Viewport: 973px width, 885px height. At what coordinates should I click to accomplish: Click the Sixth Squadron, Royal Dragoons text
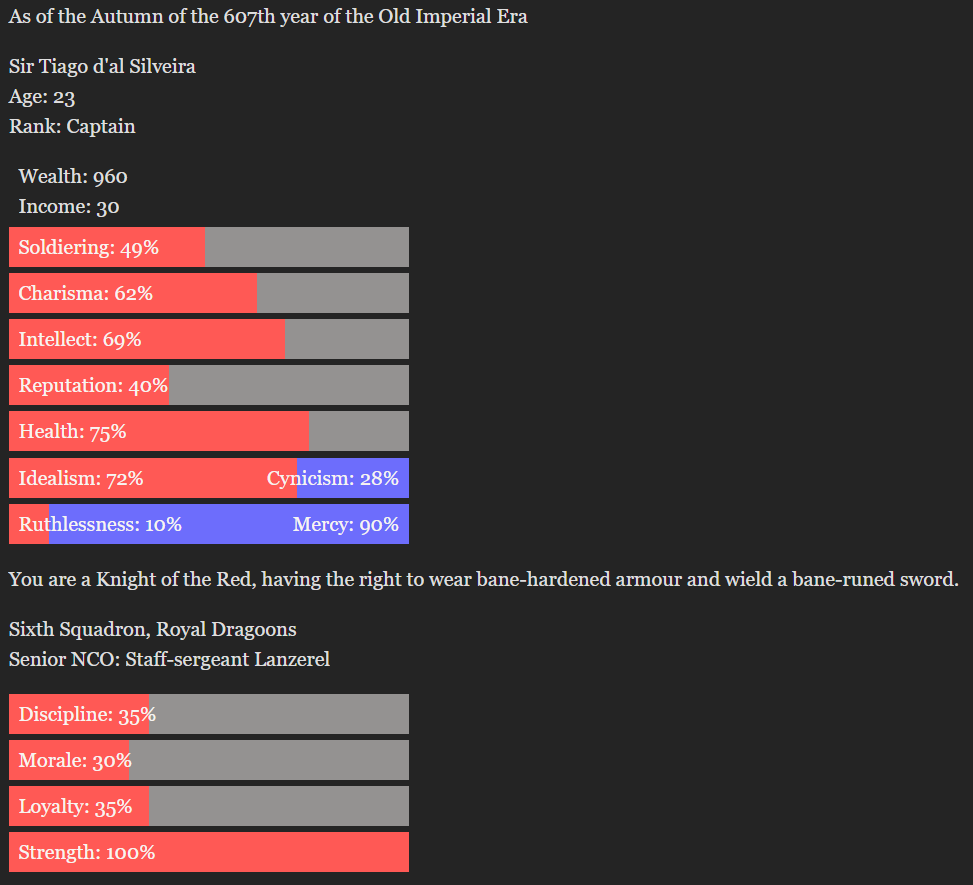coord(152,629)
